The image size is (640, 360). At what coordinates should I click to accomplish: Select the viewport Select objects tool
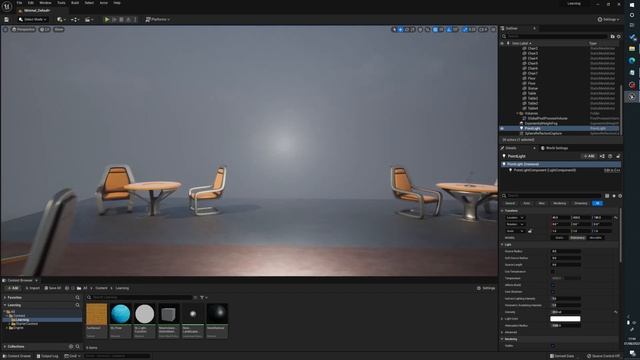click(x=394, y=29)
